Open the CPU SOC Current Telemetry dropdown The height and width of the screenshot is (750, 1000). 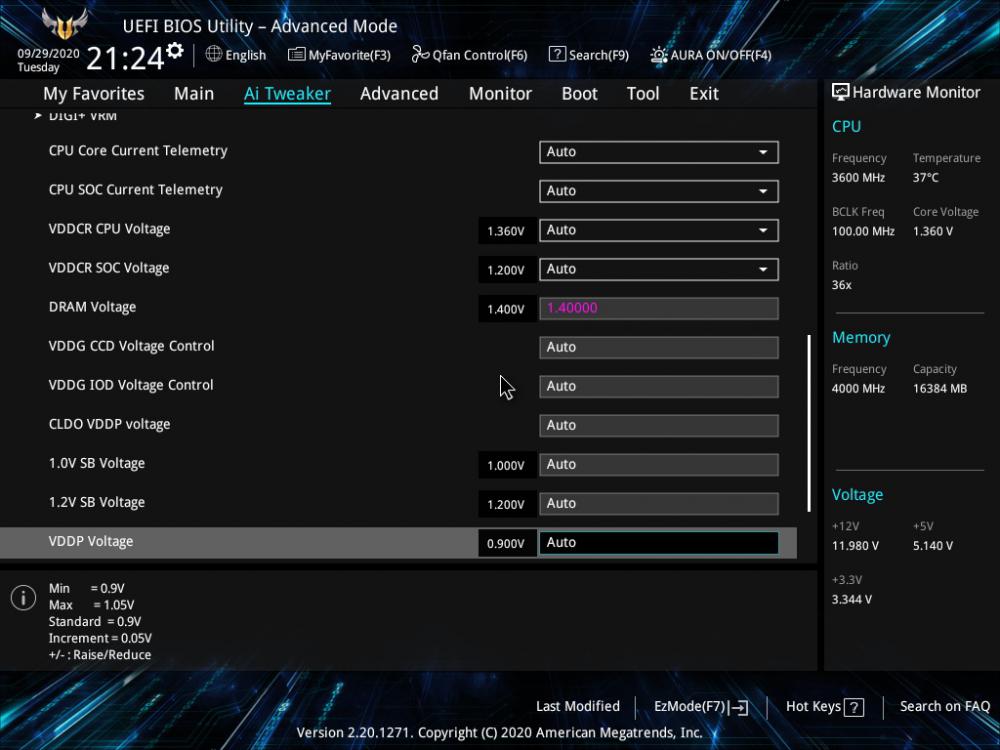pos(659,191)
